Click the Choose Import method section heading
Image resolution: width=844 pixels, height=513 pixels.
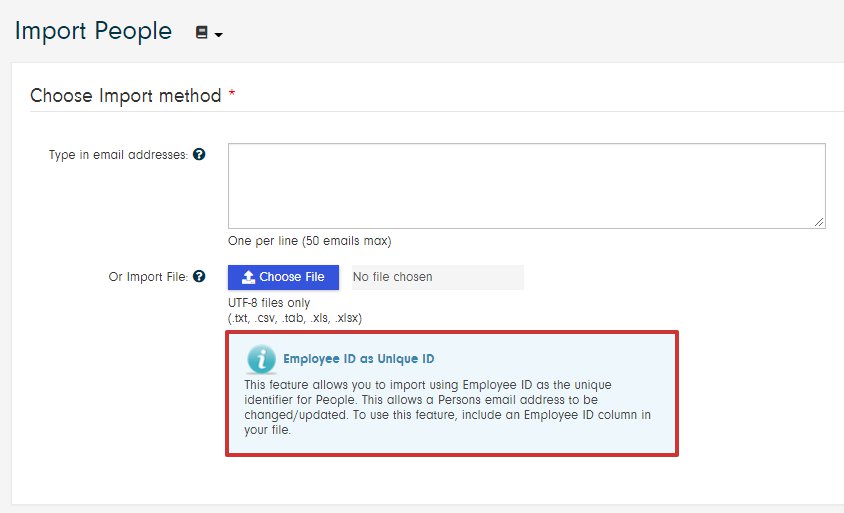(x=125, y=96)
